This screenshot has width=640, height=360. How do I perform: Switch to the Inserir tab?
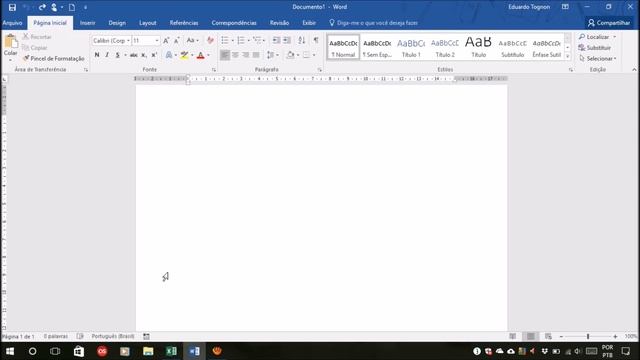point(87,23)
